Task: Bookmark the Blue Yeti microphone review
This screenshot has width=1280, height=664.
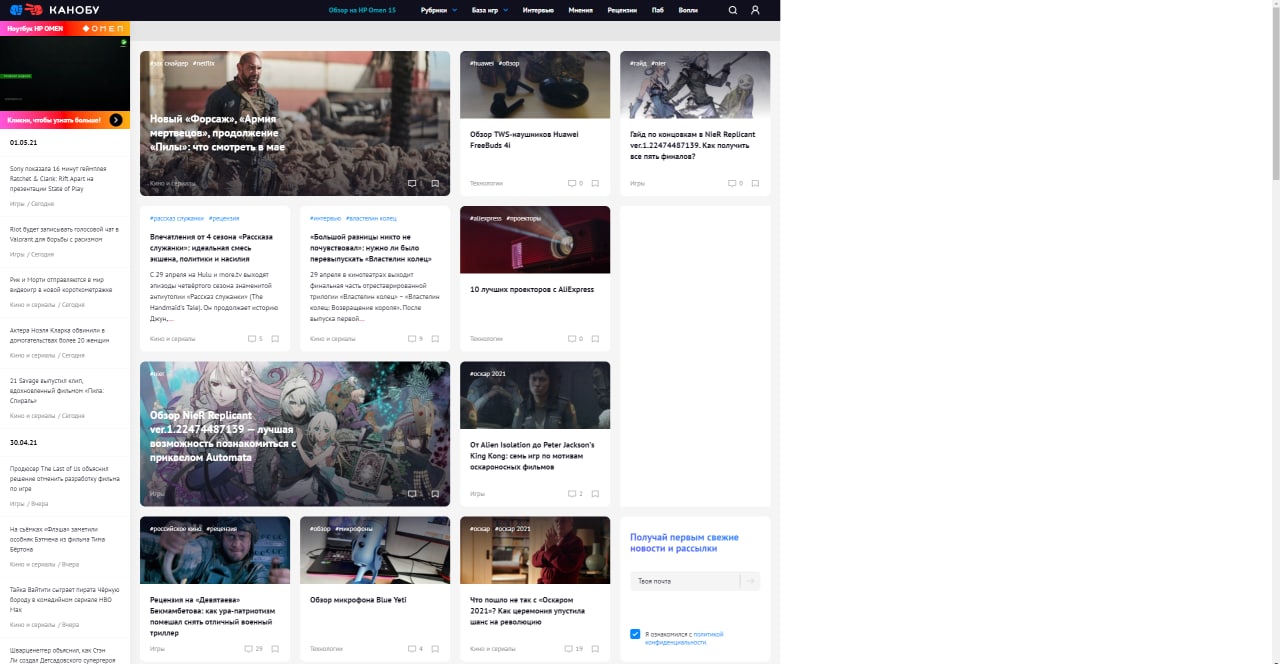Action: tap(435, 648)
